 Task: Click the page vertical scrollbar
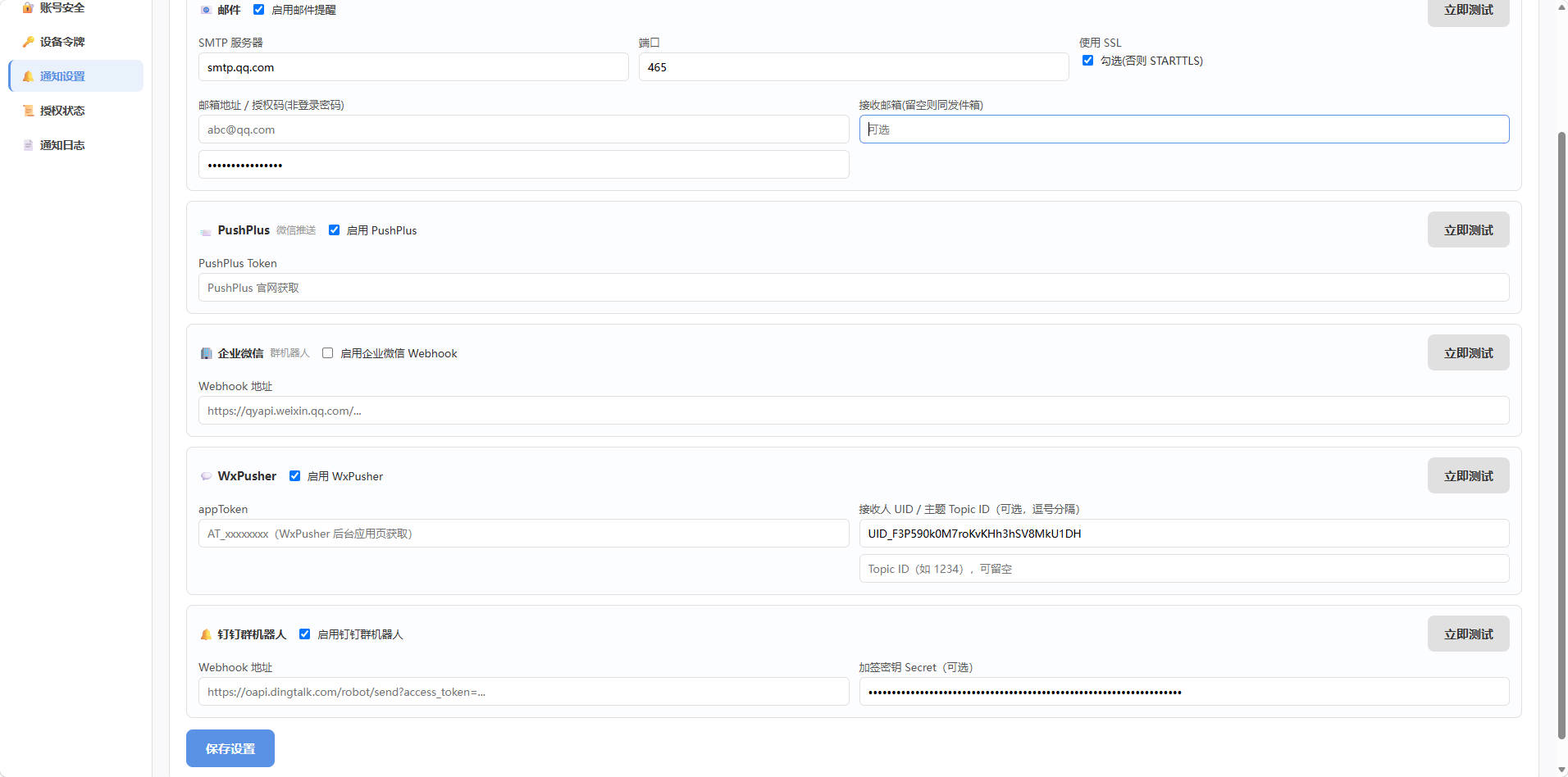1561,434
